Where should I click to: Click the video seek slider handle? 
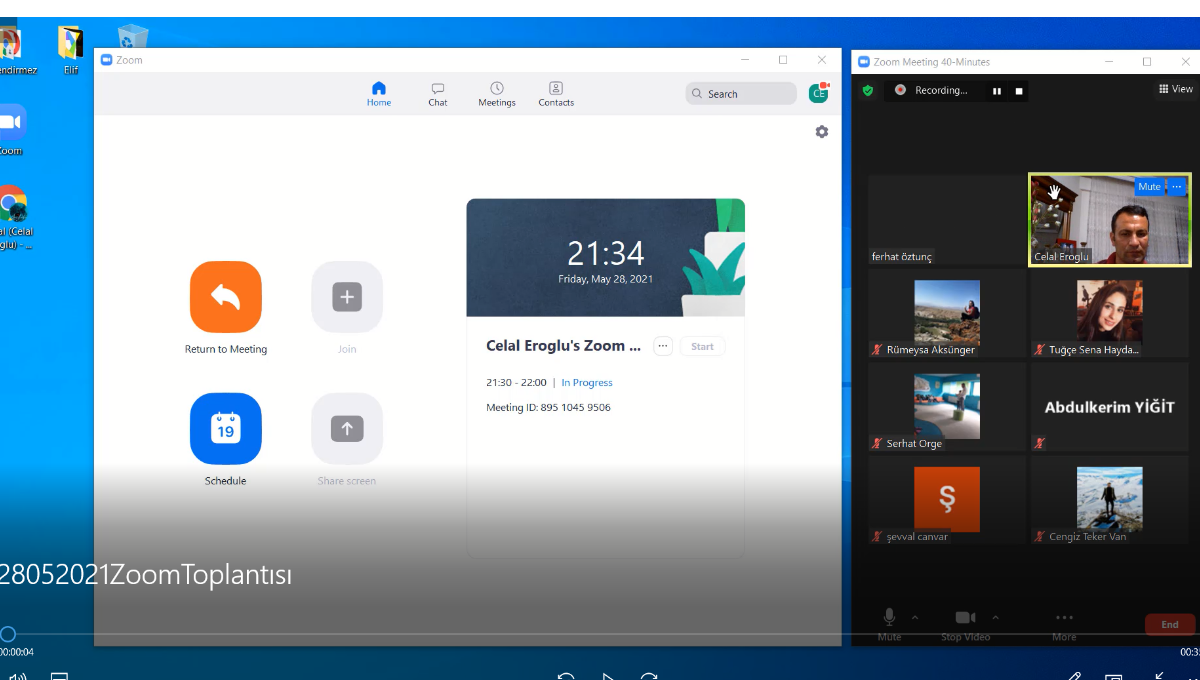8,634
